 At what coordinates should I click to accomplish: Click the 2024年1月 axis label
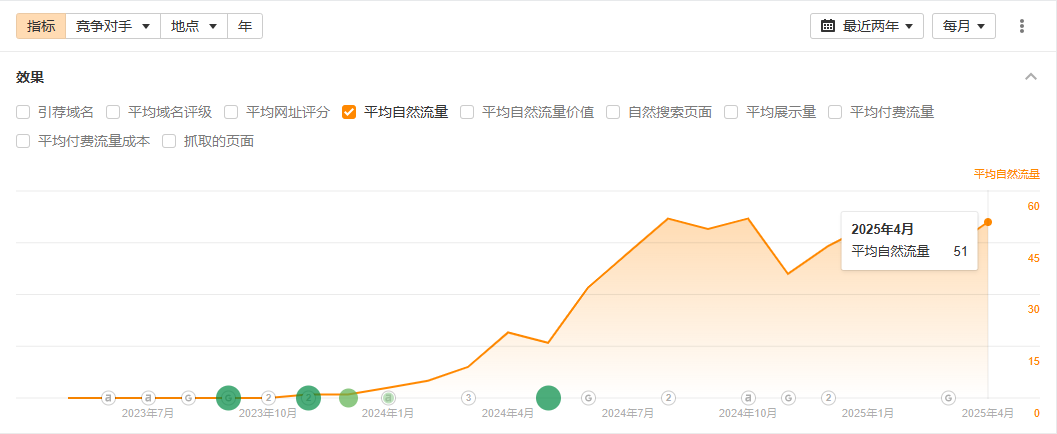click(x=388, y=412)
